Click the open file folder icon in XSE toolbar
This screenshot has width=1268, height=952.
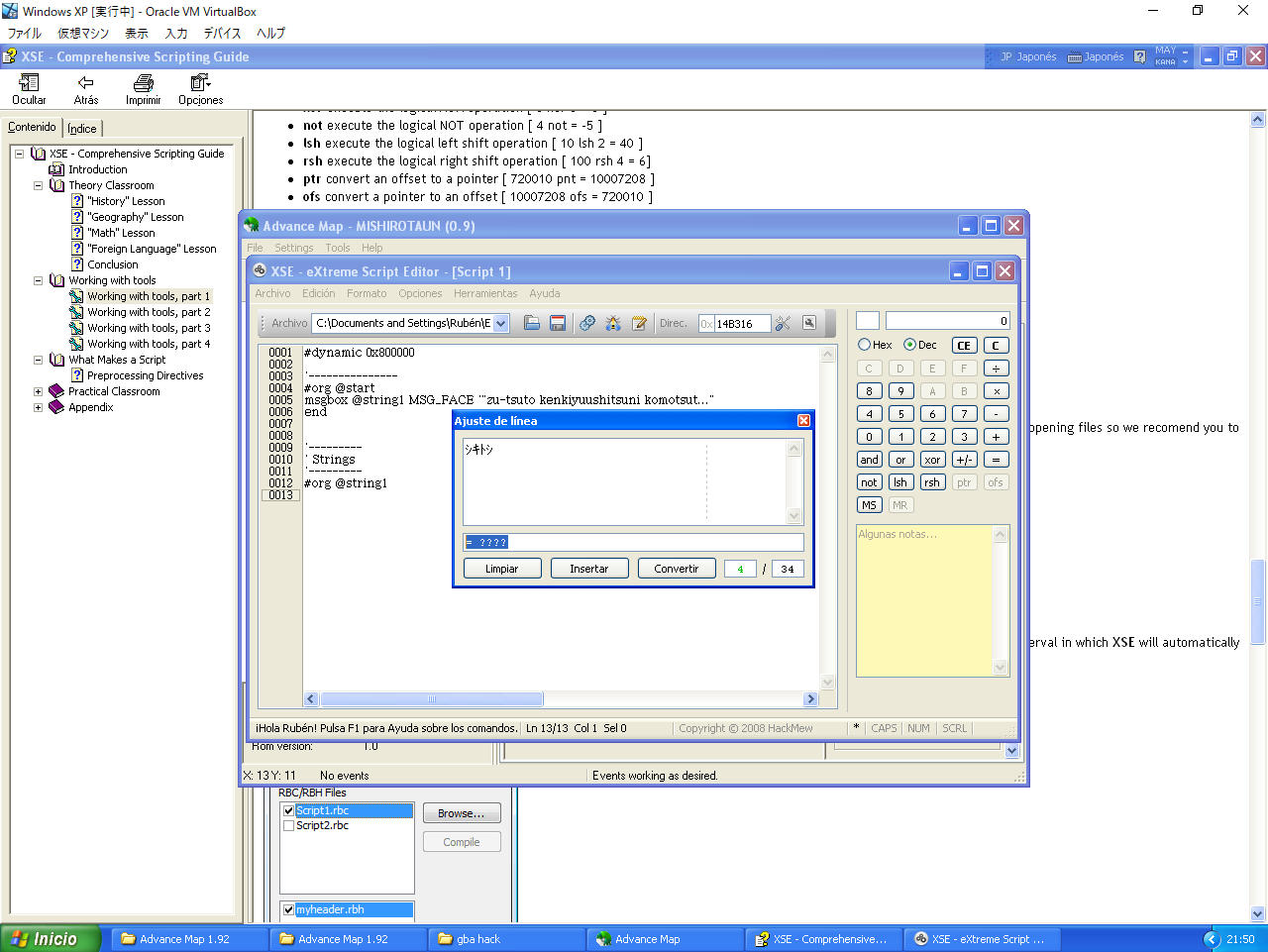[532, 323]
